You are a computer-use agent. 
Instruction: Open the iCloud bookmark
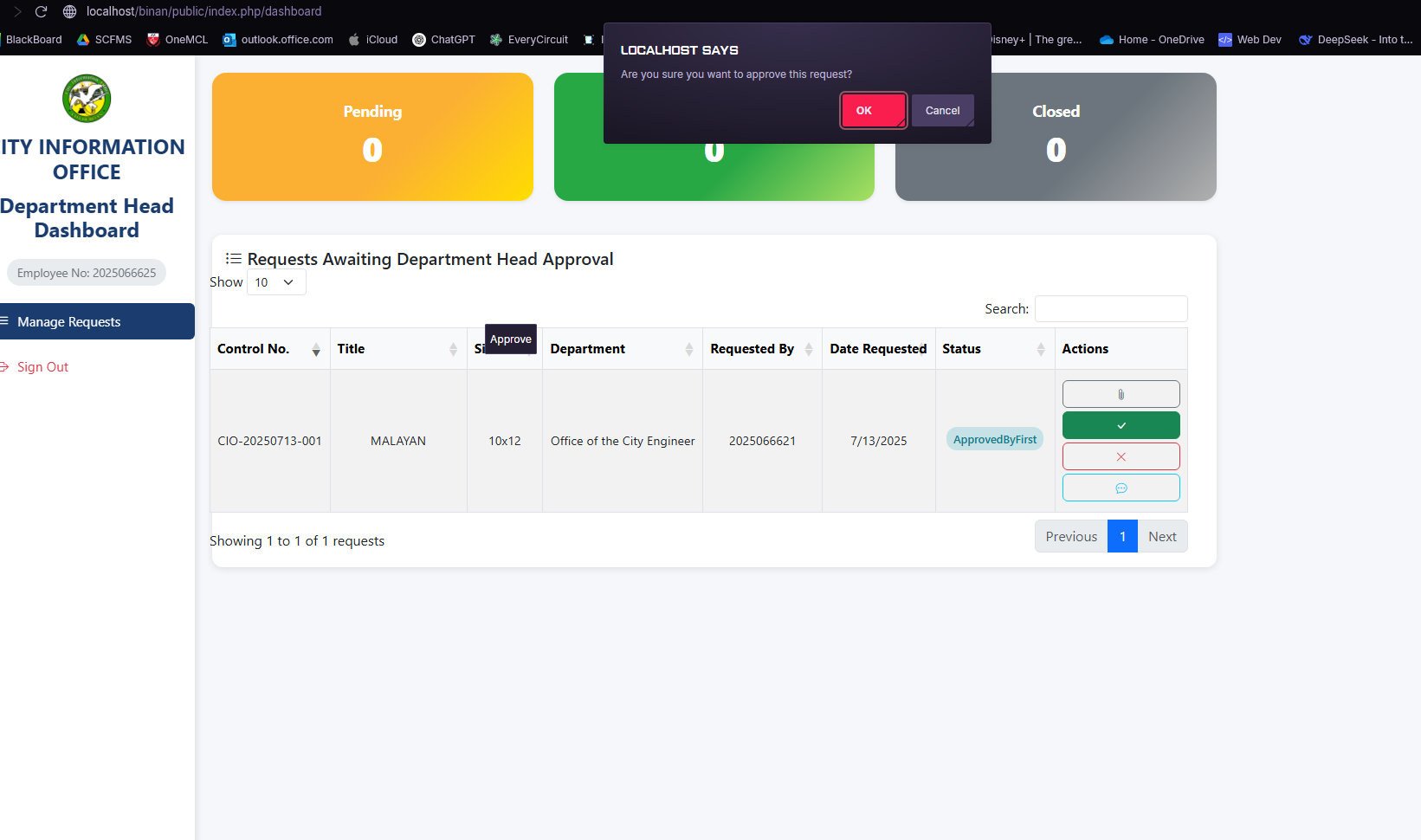pos(373,40)
